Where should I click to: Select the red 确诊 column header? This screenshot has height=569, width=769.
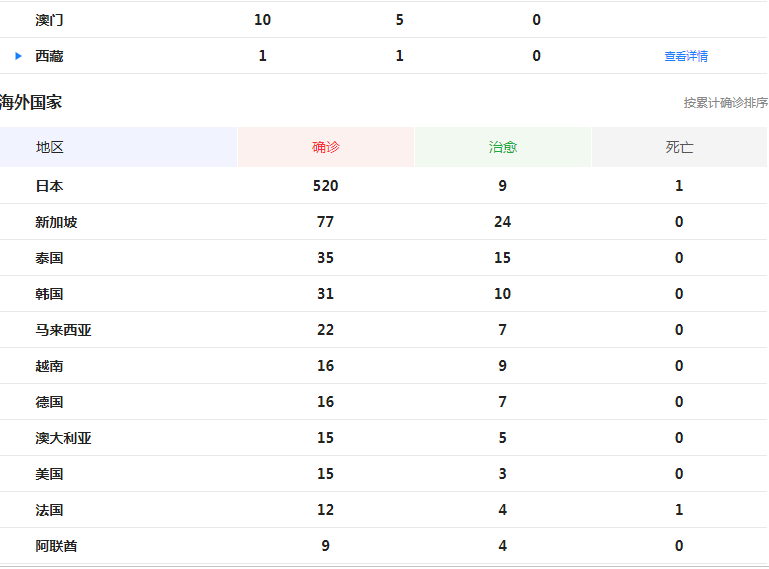coord(326,147)
